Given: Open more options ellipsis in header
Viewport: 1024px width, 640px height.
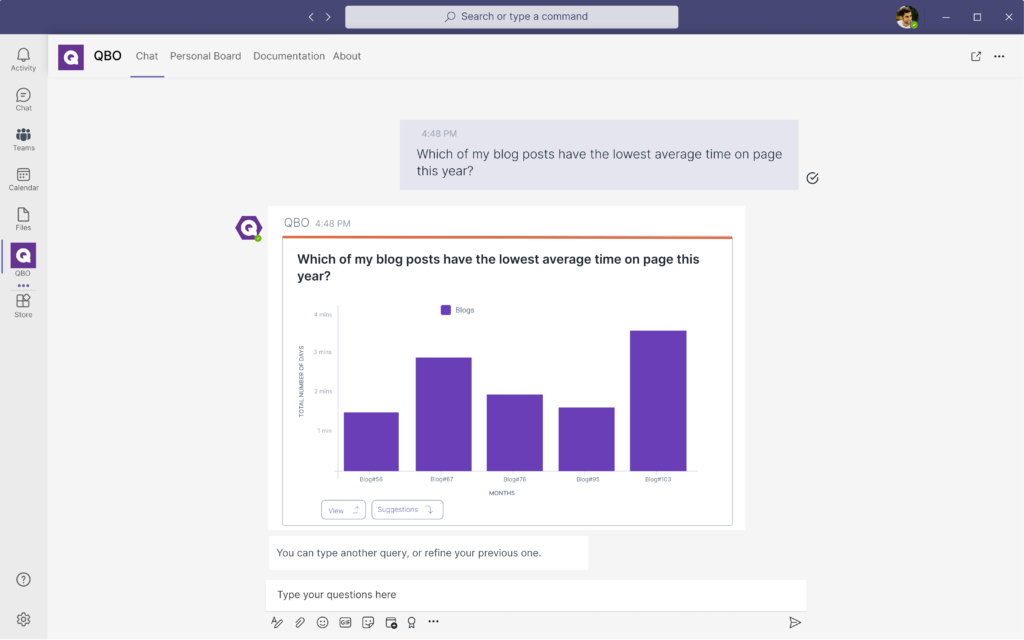Looking at the screenshot, I should pos(999,56).
